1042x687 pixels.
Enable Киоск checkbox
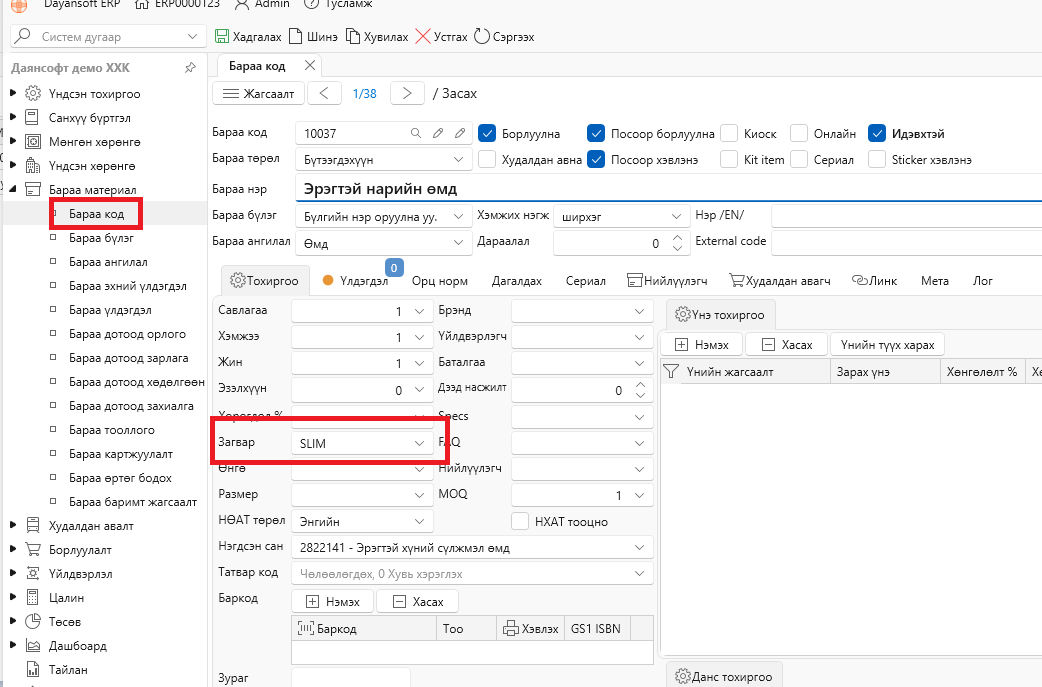coord(729,134)
